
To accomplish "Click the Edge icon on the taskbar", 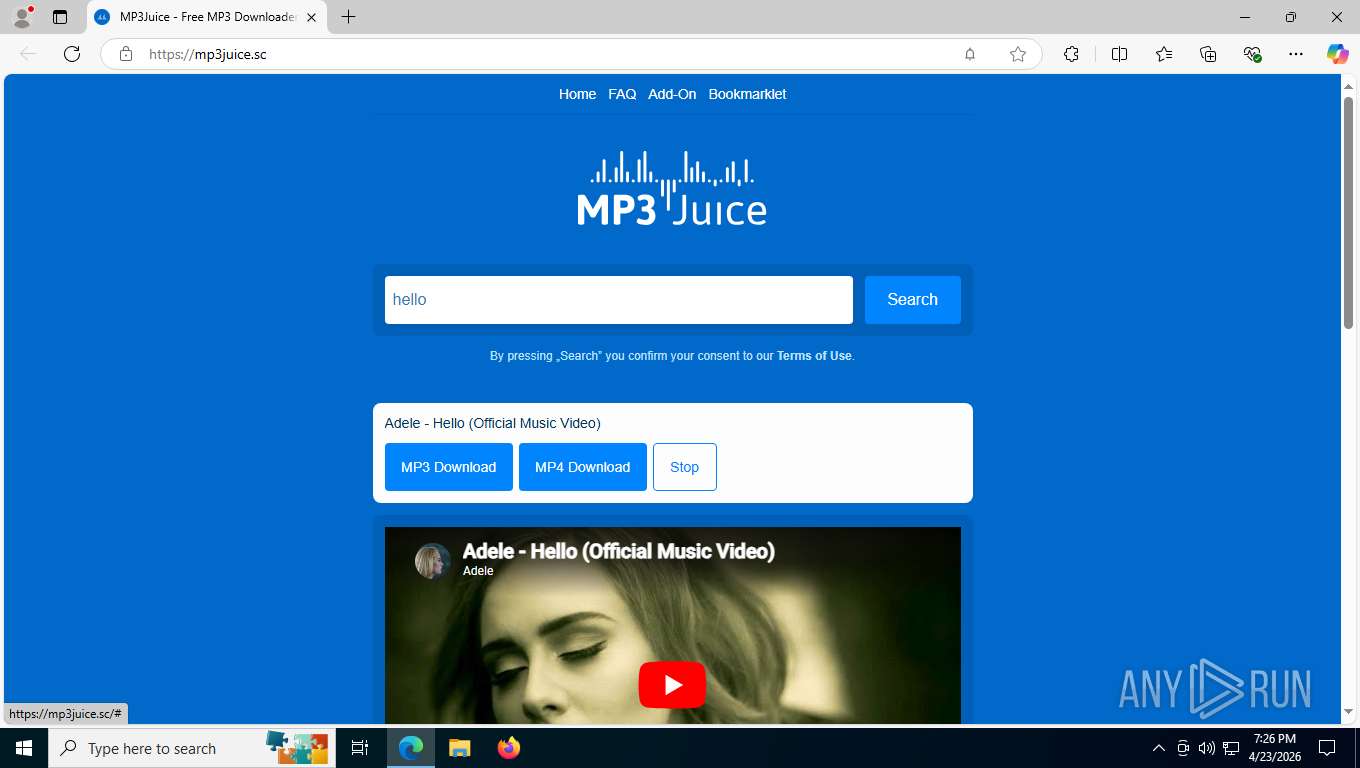I will point(411,748).
